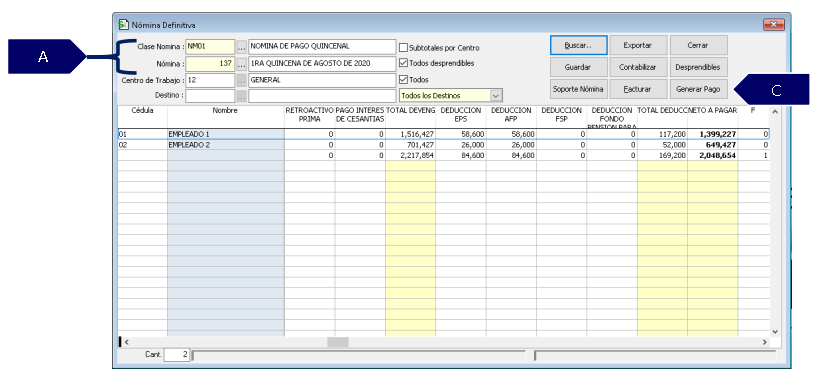
Task: Click the 1RA QUINCENA DE AGOSTO DE 2020 field
Action: [x=322, y=64]
